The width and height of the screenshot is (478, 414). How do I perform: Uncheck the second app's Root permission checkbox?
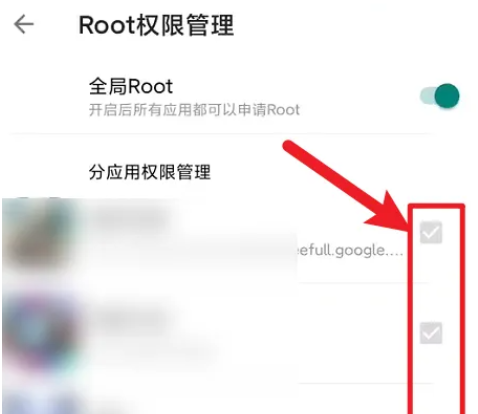click(x=431, y=333)
